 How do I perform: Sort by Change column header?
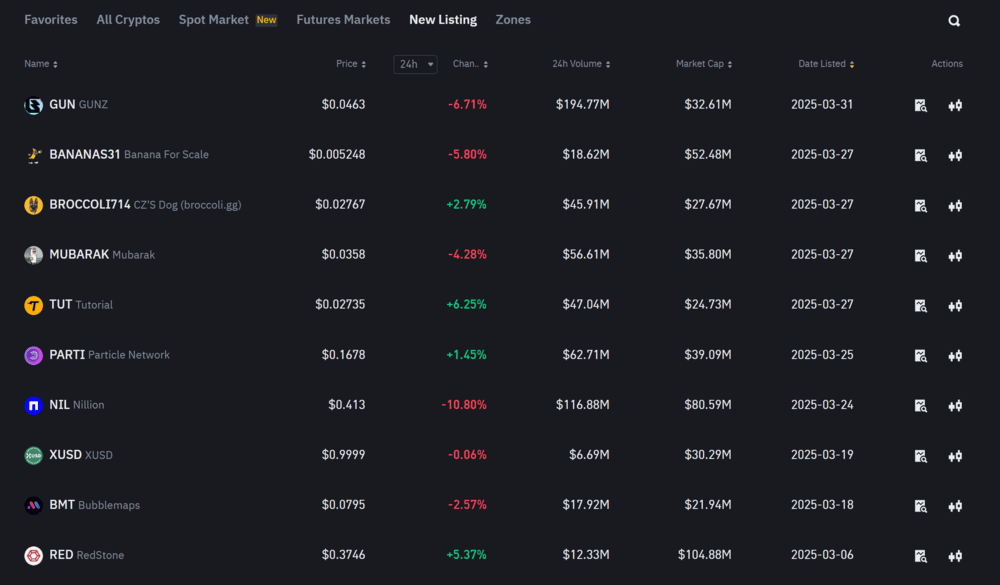click(470, 64)
